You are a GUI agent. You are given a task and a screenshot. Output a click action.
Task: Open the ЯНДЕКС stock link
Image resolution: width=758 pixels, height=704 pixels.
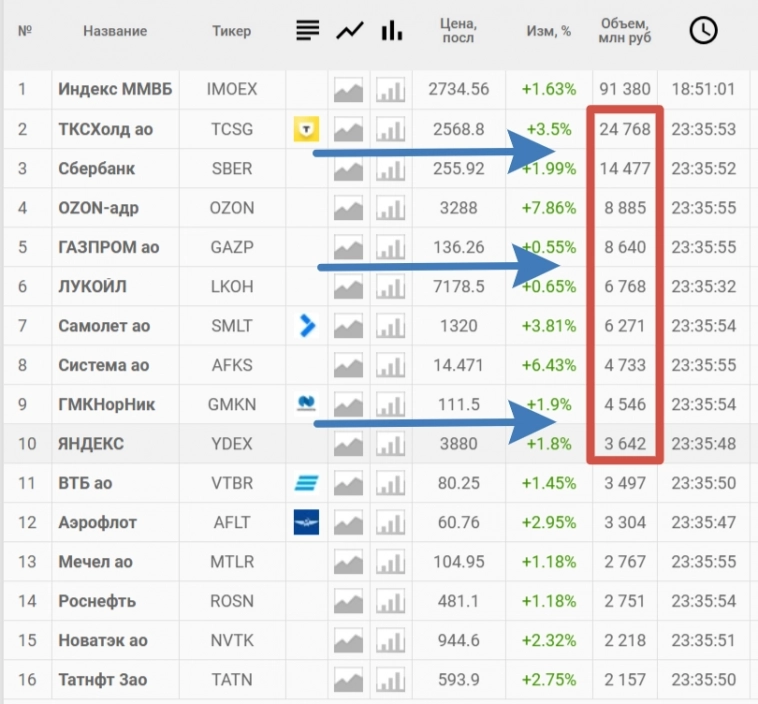point(91,444)
